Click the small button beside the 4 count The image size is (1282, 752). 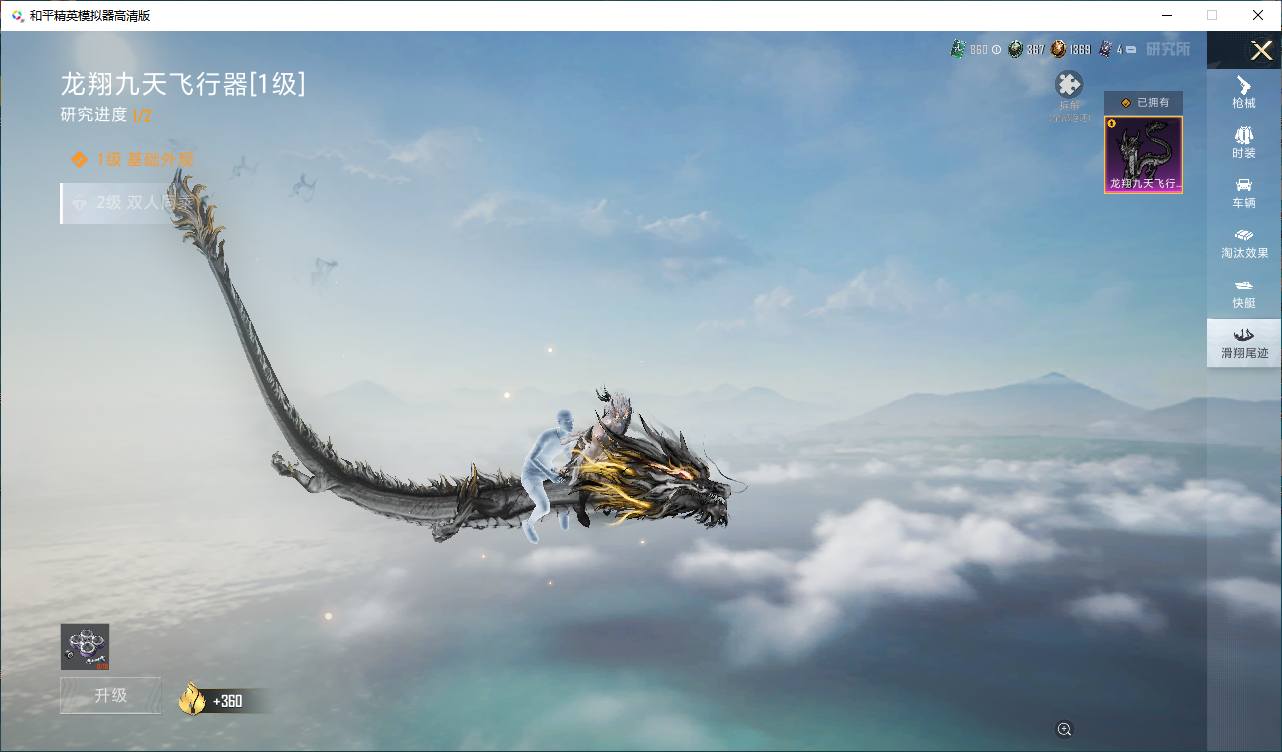tap(1133, 49)
